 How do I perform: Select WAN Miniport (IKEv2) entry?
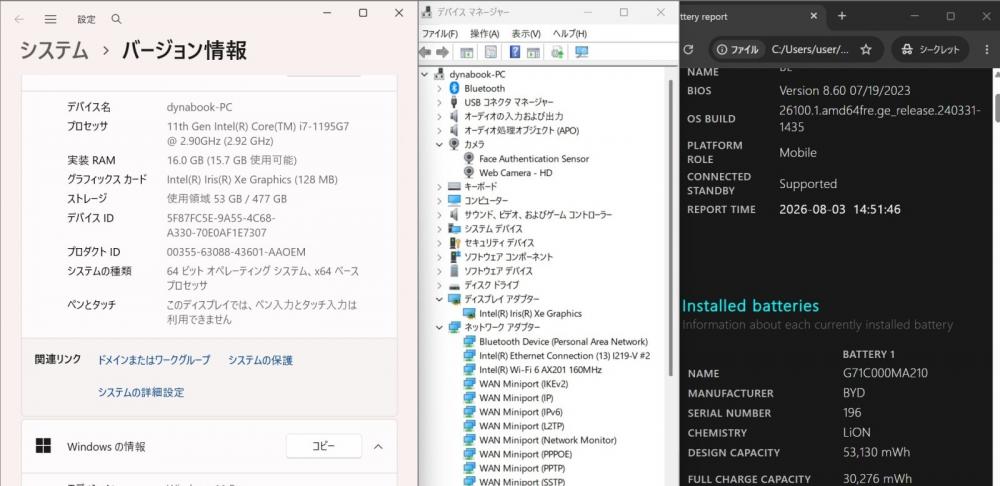(x=523, y=383)
